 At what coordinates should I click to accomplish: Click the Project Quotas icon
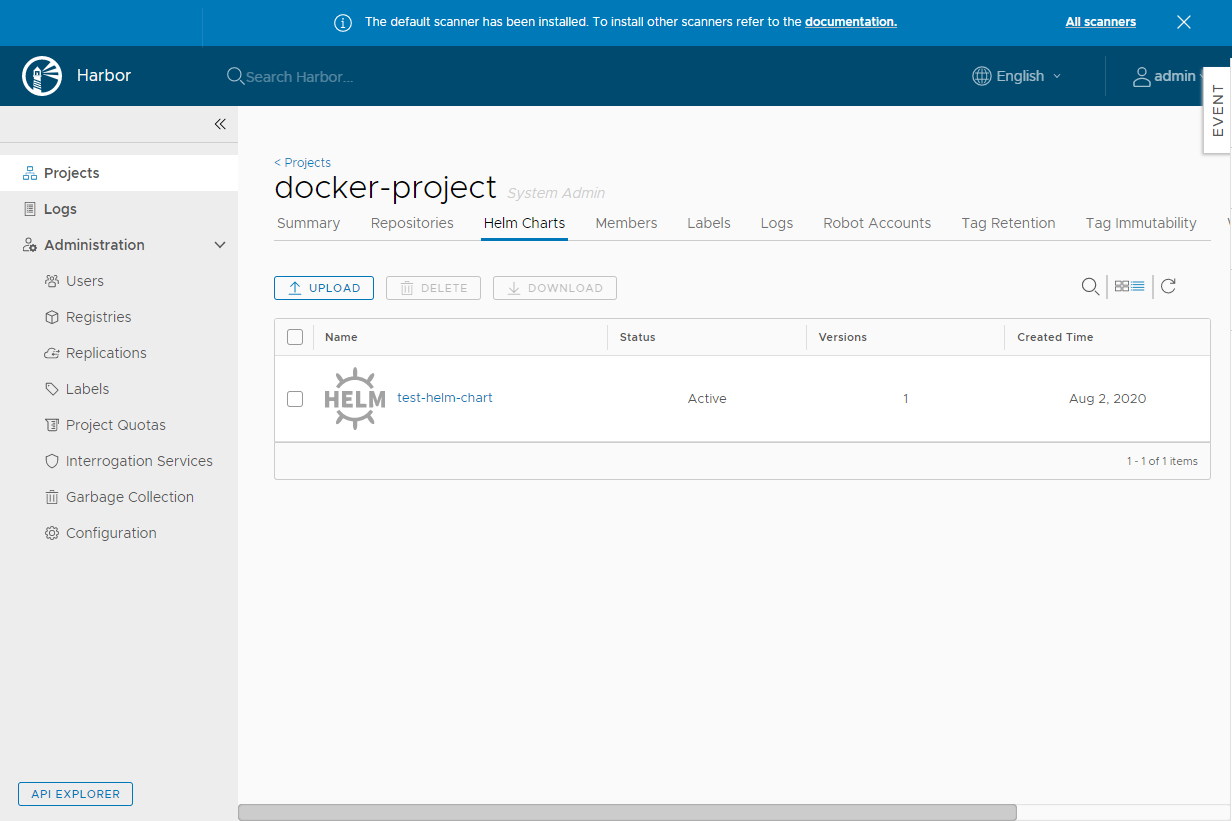[x=52, y=425]
